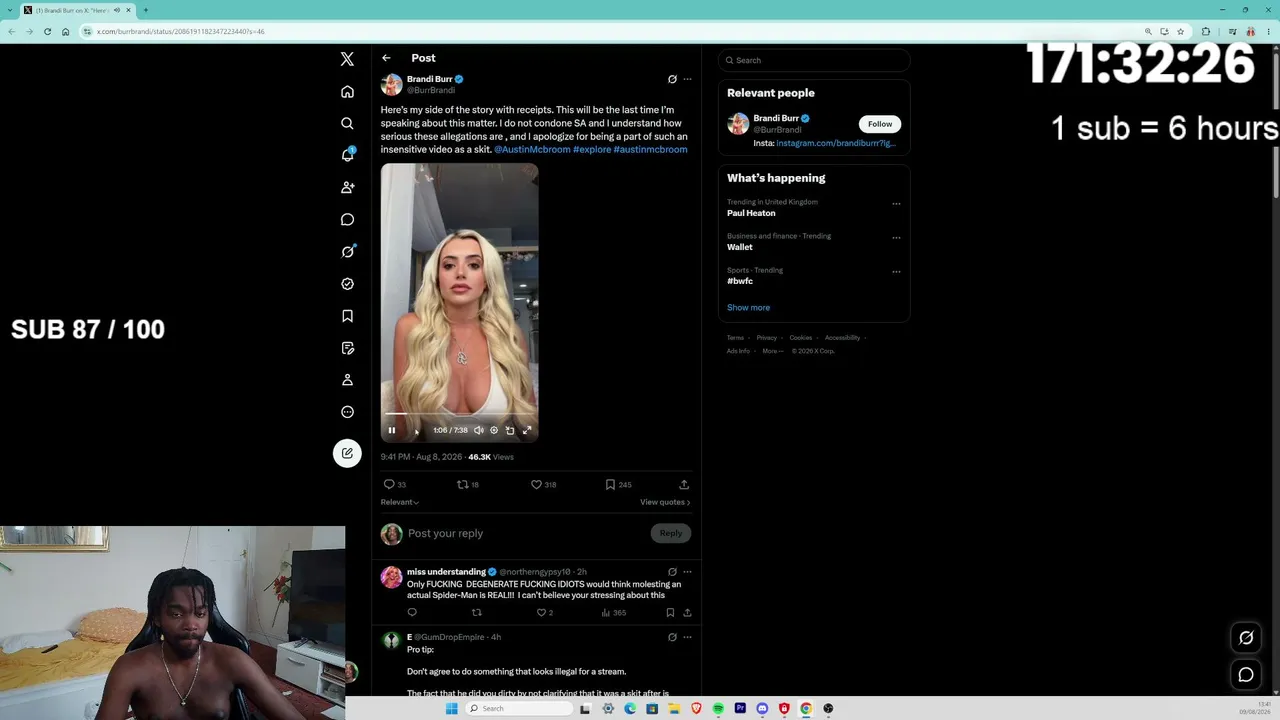Open Discord from the taskbar
The width and height of the screenshot is (1280, 720).
click(762, 709)
